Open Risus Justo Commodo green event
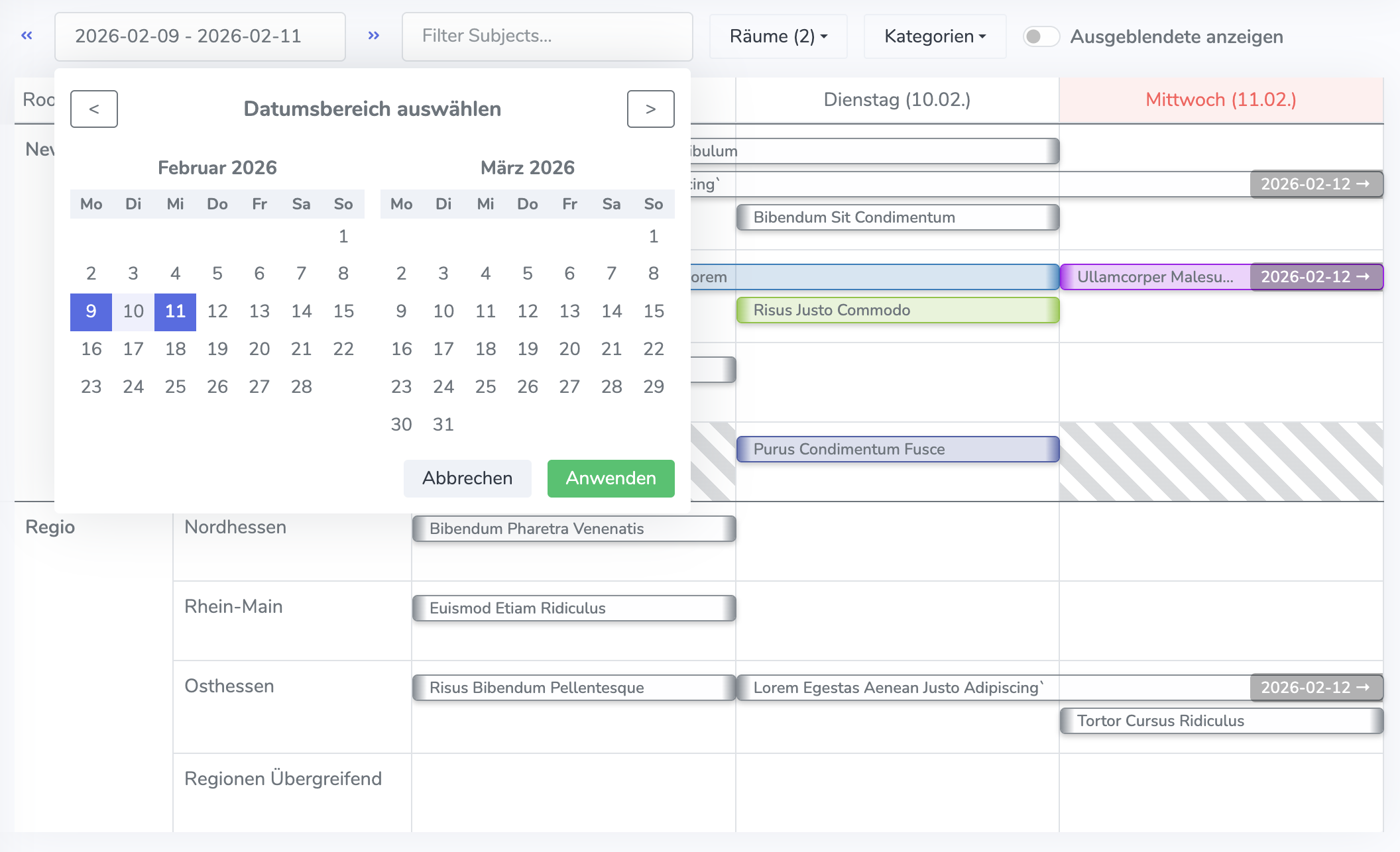 click(898, 310)
